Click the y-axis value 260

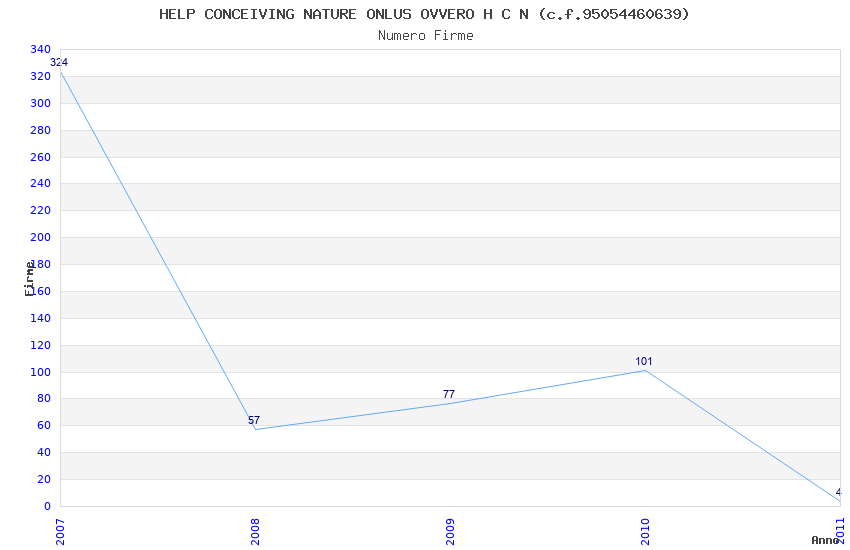click(x=40, y=157)
